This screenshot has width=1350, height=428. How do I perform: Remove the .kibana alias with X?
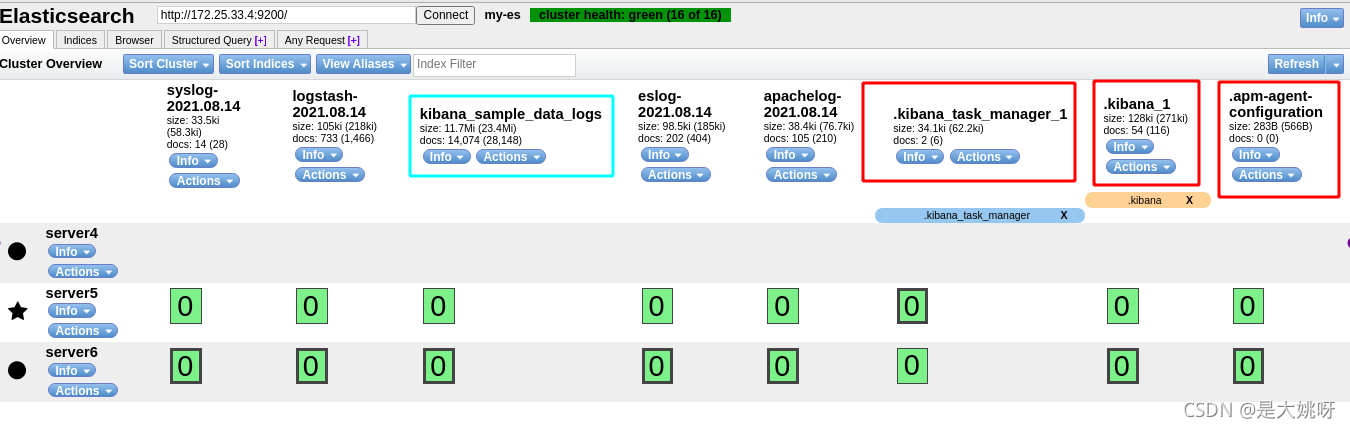(x=1189, y=200)
